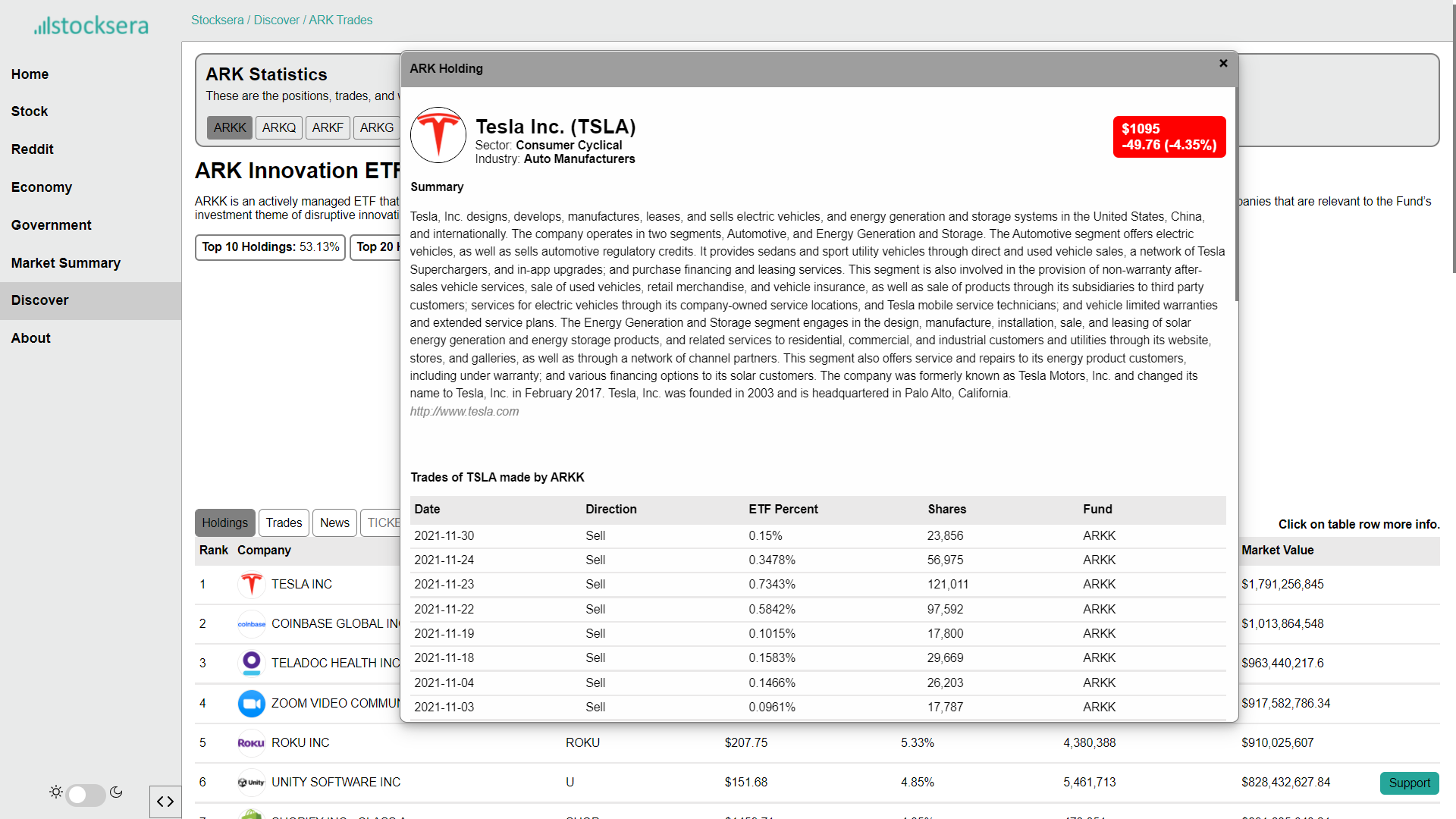Select the ARKF fund button
This screenshot has height=819, width=1456.
coord(328,127)
